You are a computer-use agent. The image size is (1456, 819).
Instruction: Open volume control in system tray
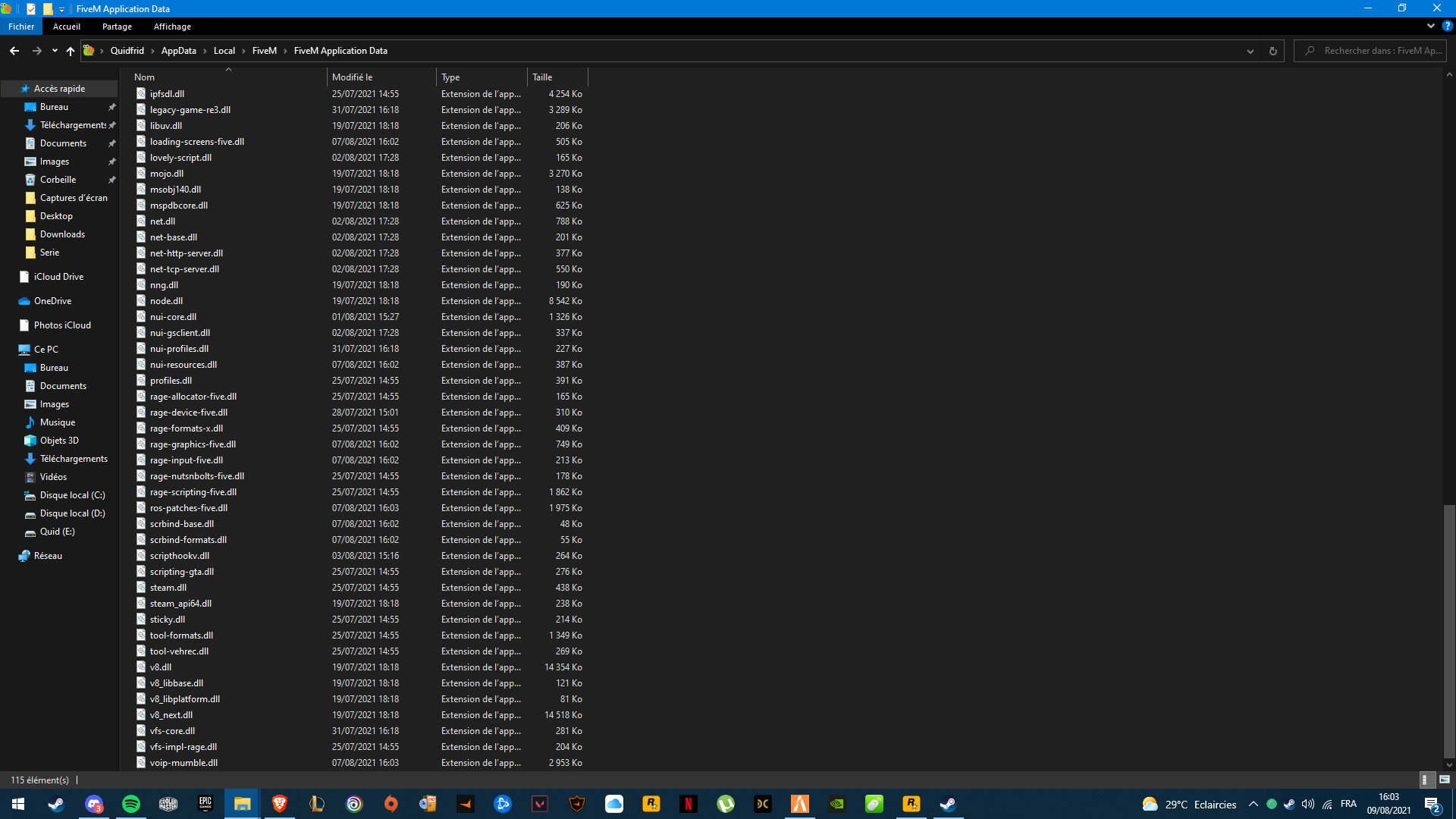pos(1308,804)
